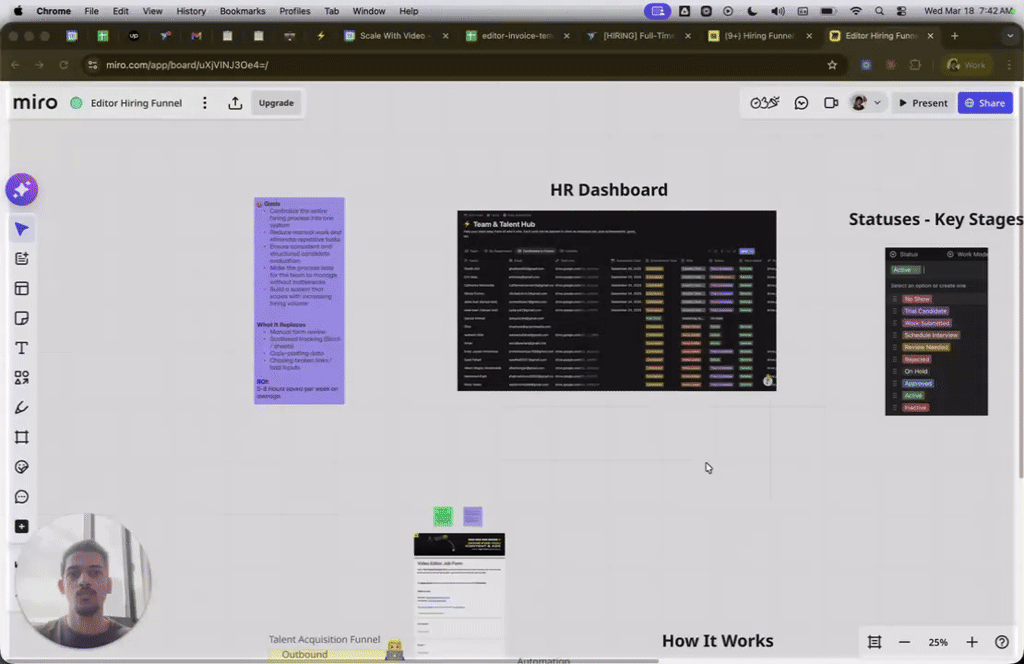Select the Text tool in left toolbar
1024x664 pixels.
click(x=22, y=348)
